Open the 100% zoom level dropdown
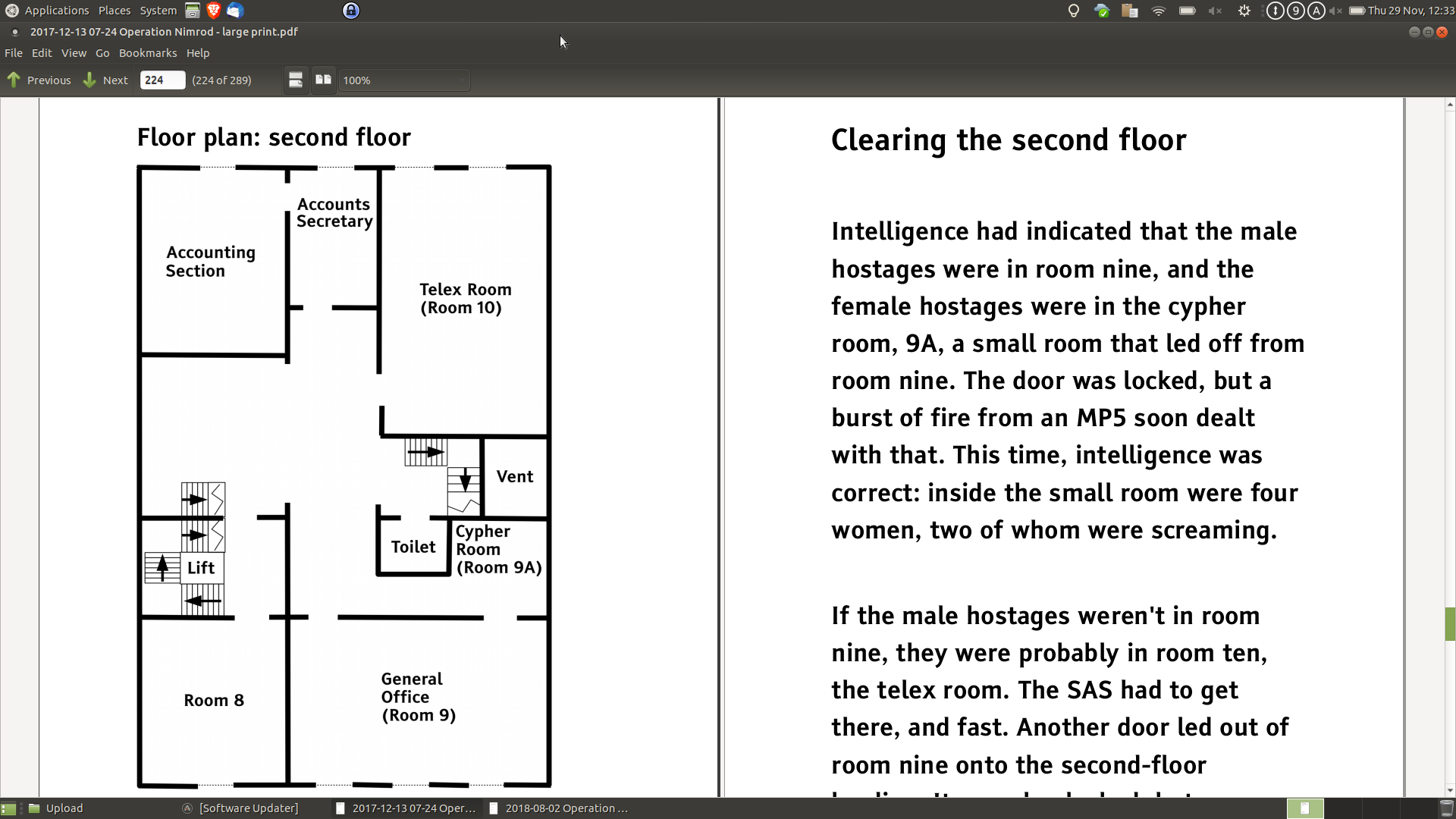The width and height of the screenshot is (1456, 819). click(x=403, y=80)
